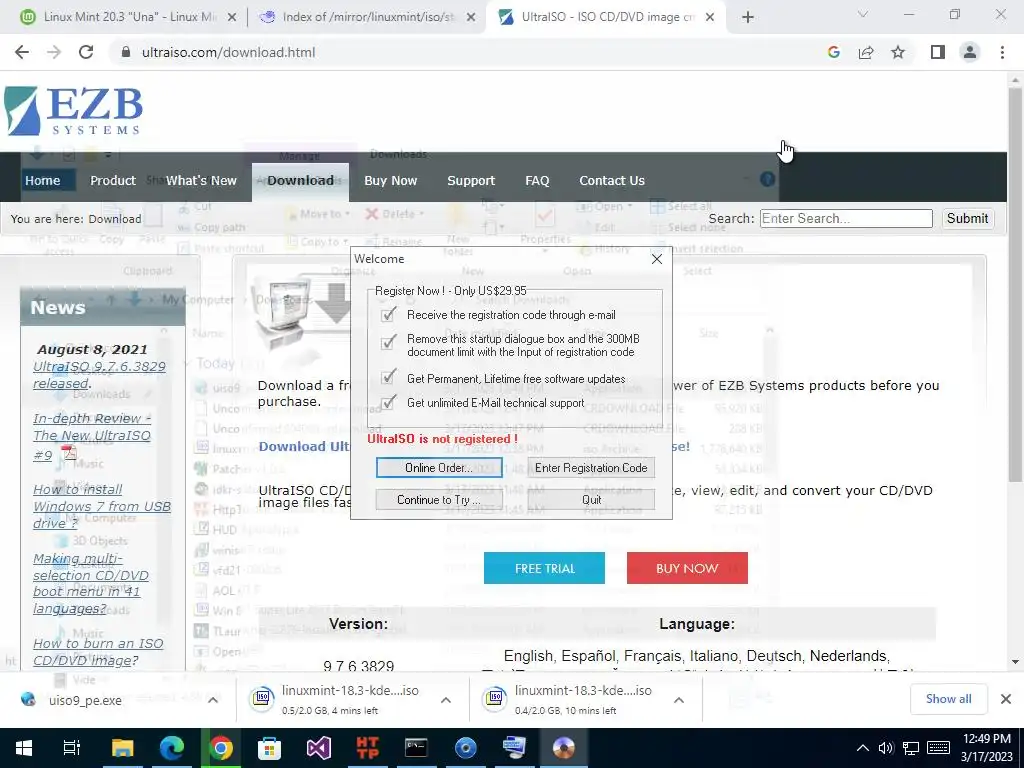Open volume control in system tray
Image resolution: width=1024 pixels, height=768 pixels.
point(886,748)
